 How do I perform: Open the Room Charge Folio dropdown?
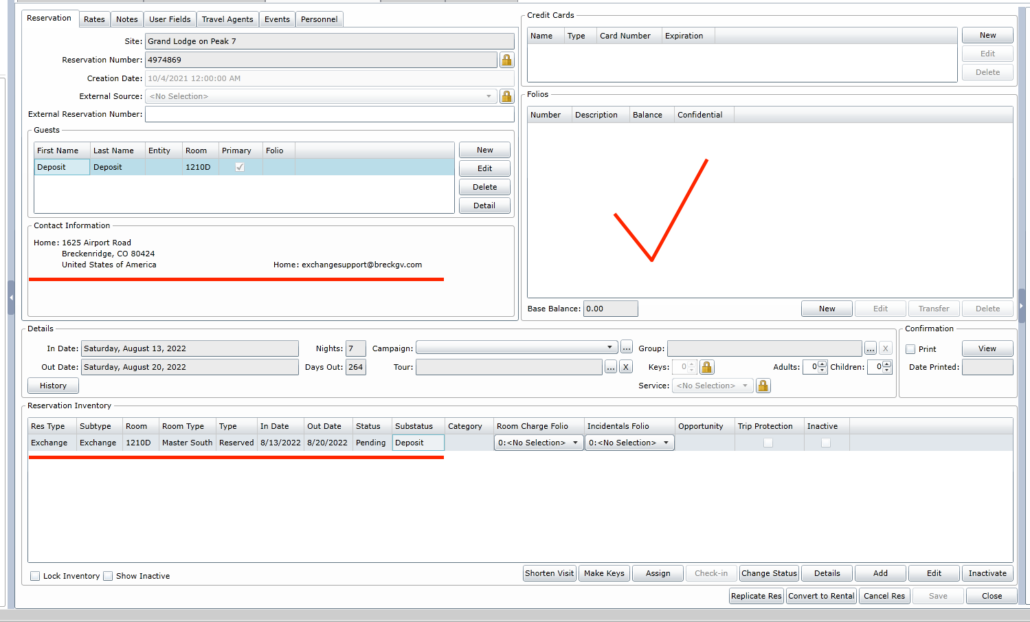(x=539, y=443)
